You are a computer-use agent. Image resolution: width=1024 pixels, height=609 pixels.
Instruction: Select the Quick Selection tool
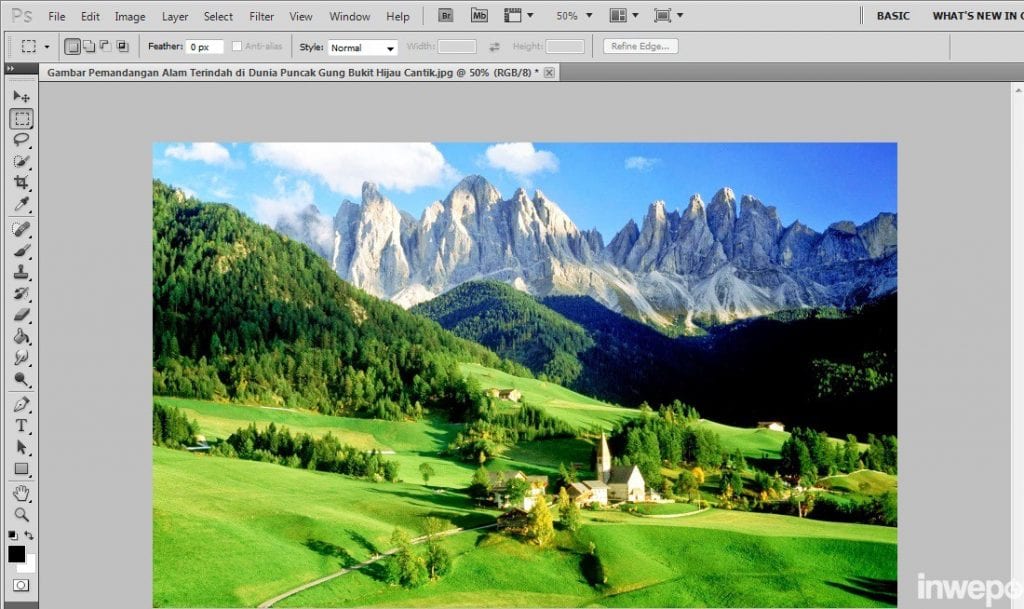21,161
